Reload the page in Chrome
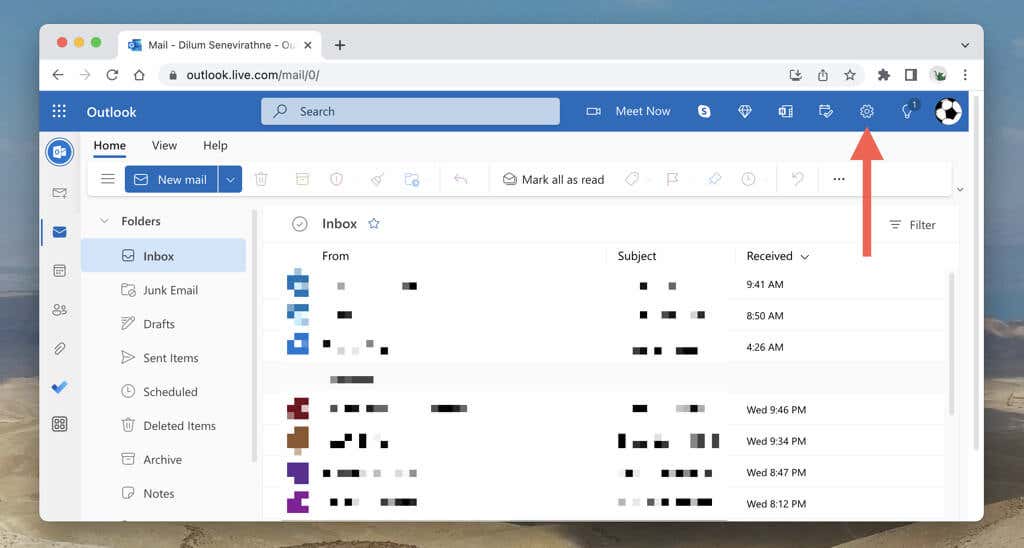 (112, 74)
